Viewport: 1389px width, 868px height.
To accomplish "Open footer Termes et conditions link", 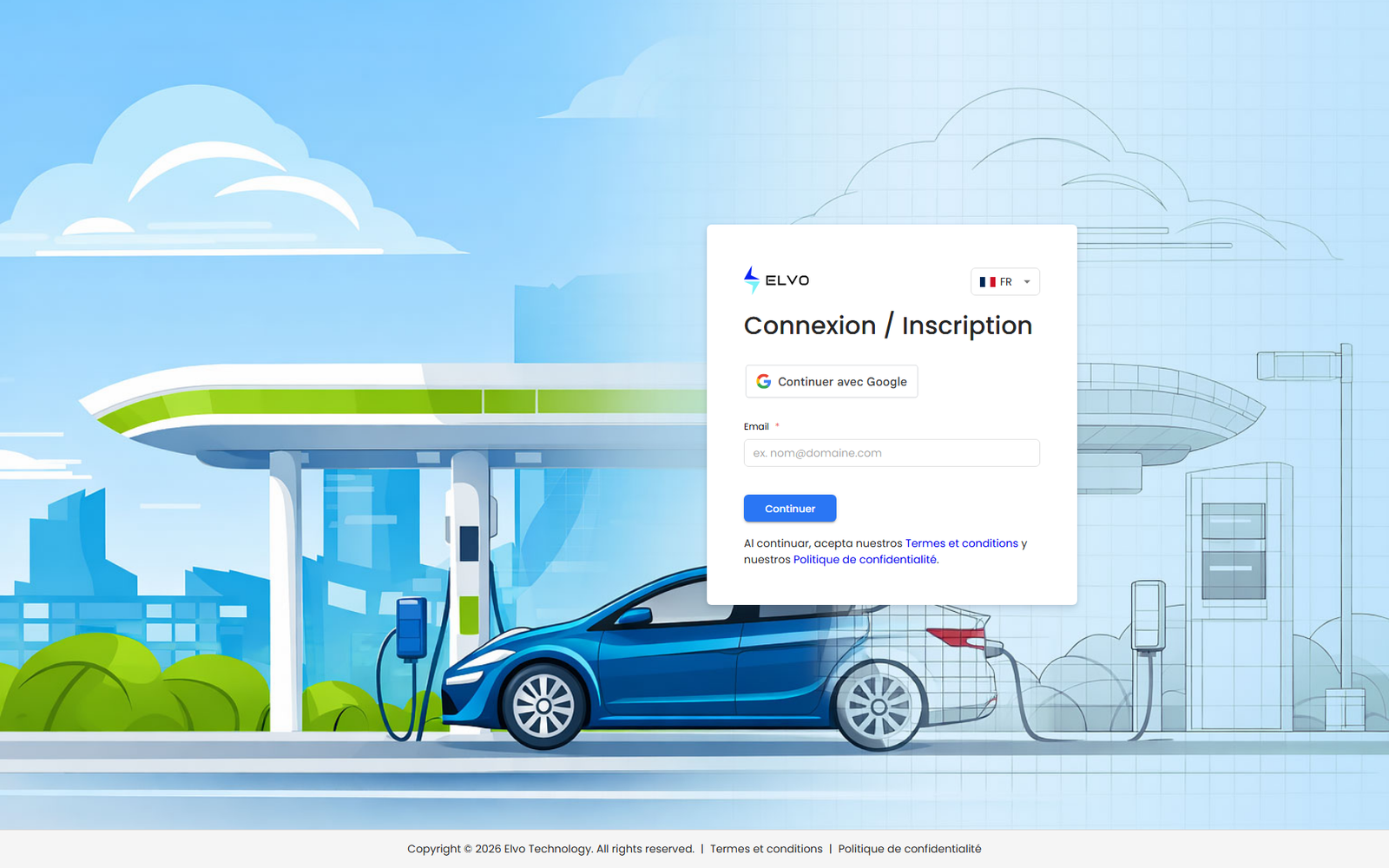I will click(767, 849).
